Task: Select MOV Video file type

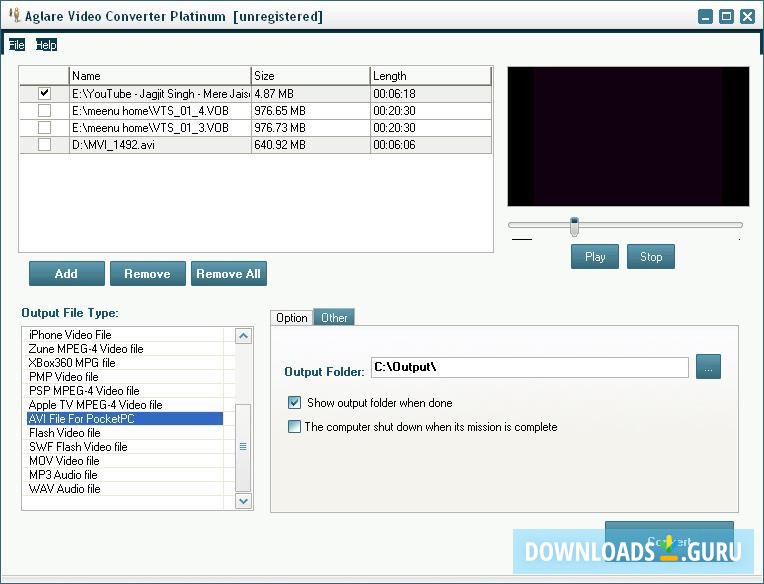Action: [125, 461]
